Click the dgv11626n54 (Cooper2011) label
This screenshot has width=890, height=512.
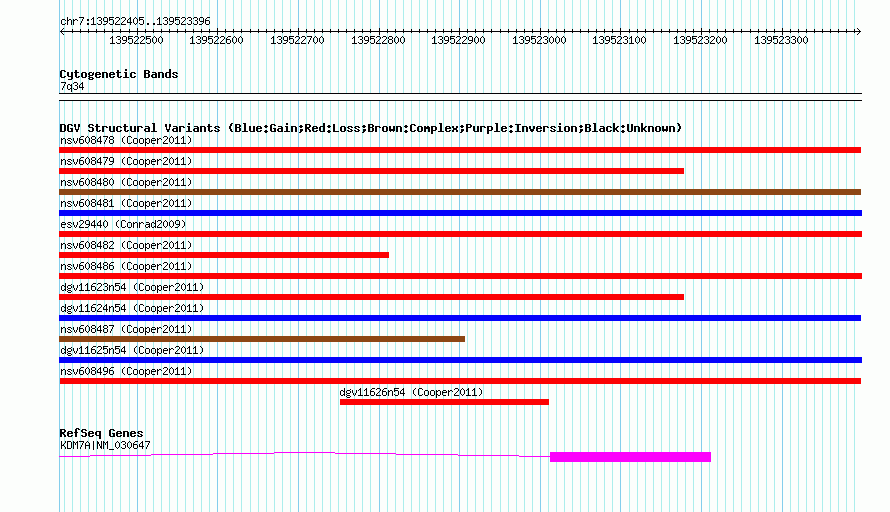[x=411, y=392]
